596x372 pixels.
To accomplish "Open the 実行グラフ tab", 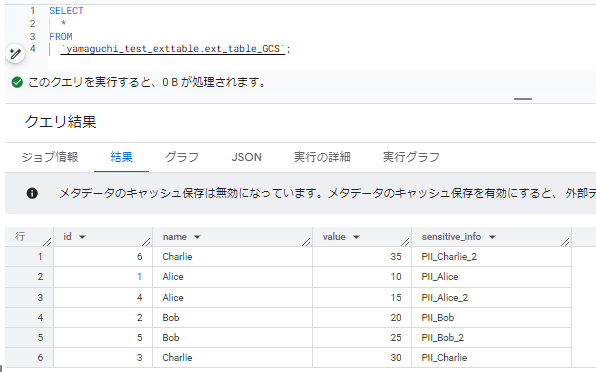I will (x=411, y=157).
